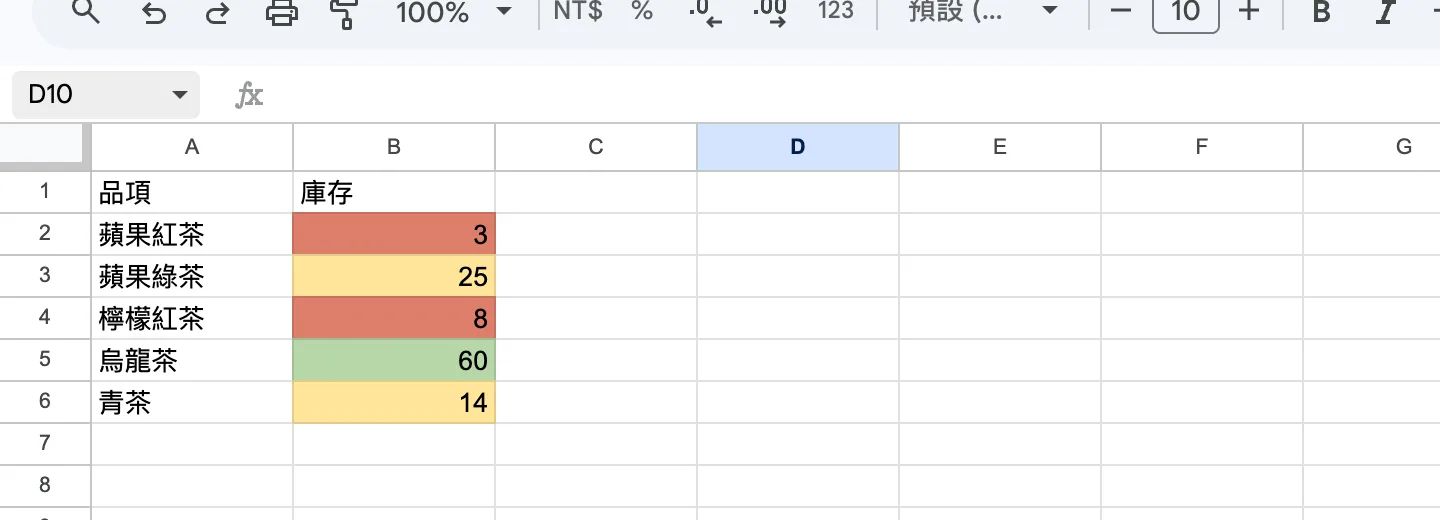This screenshot has height=520, width=1440.
Task: Toggle bold formatting
Action: click(1321, 12)
